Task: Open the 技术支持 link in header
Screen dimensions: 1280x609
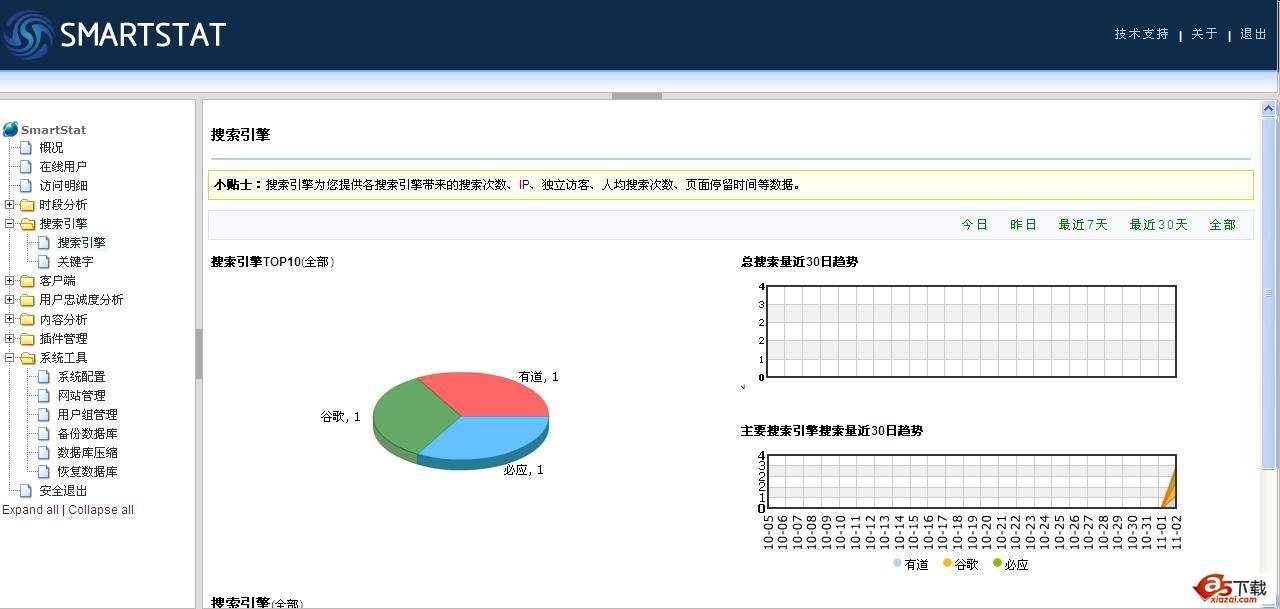Action: coord(1141,34)
